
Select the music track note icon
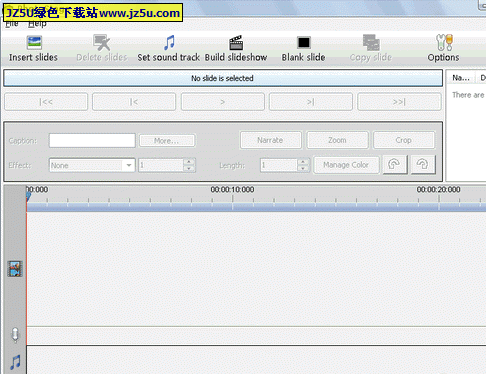15,362
